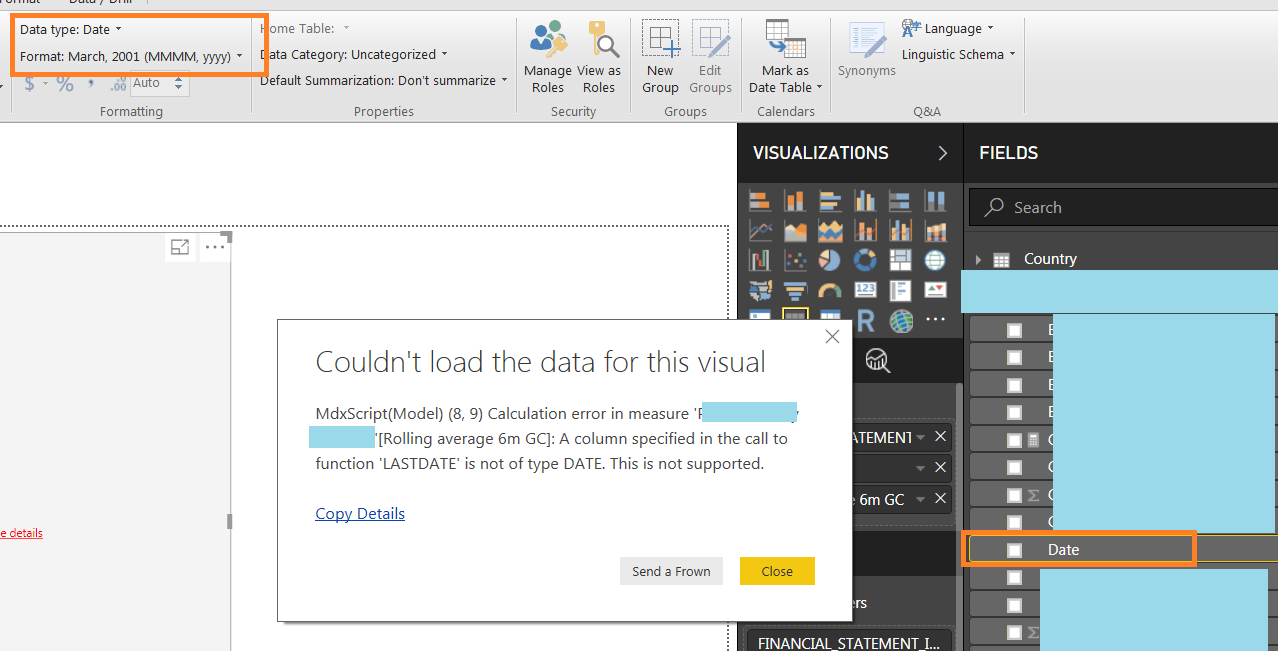Select the clustered column chart visualization

pos(865,202)
